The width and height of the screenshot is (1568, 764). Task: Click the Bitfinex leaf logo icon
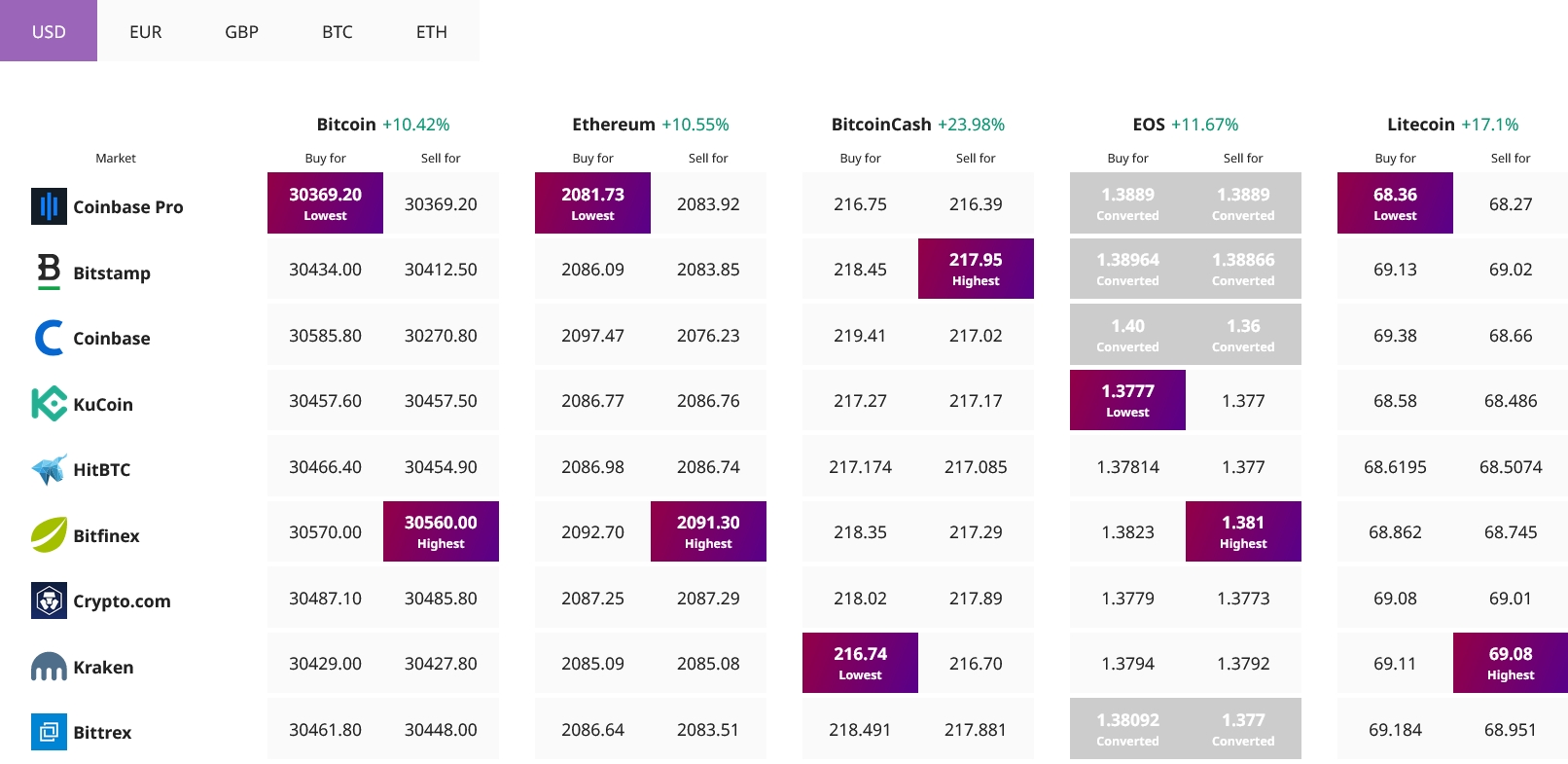49,535
